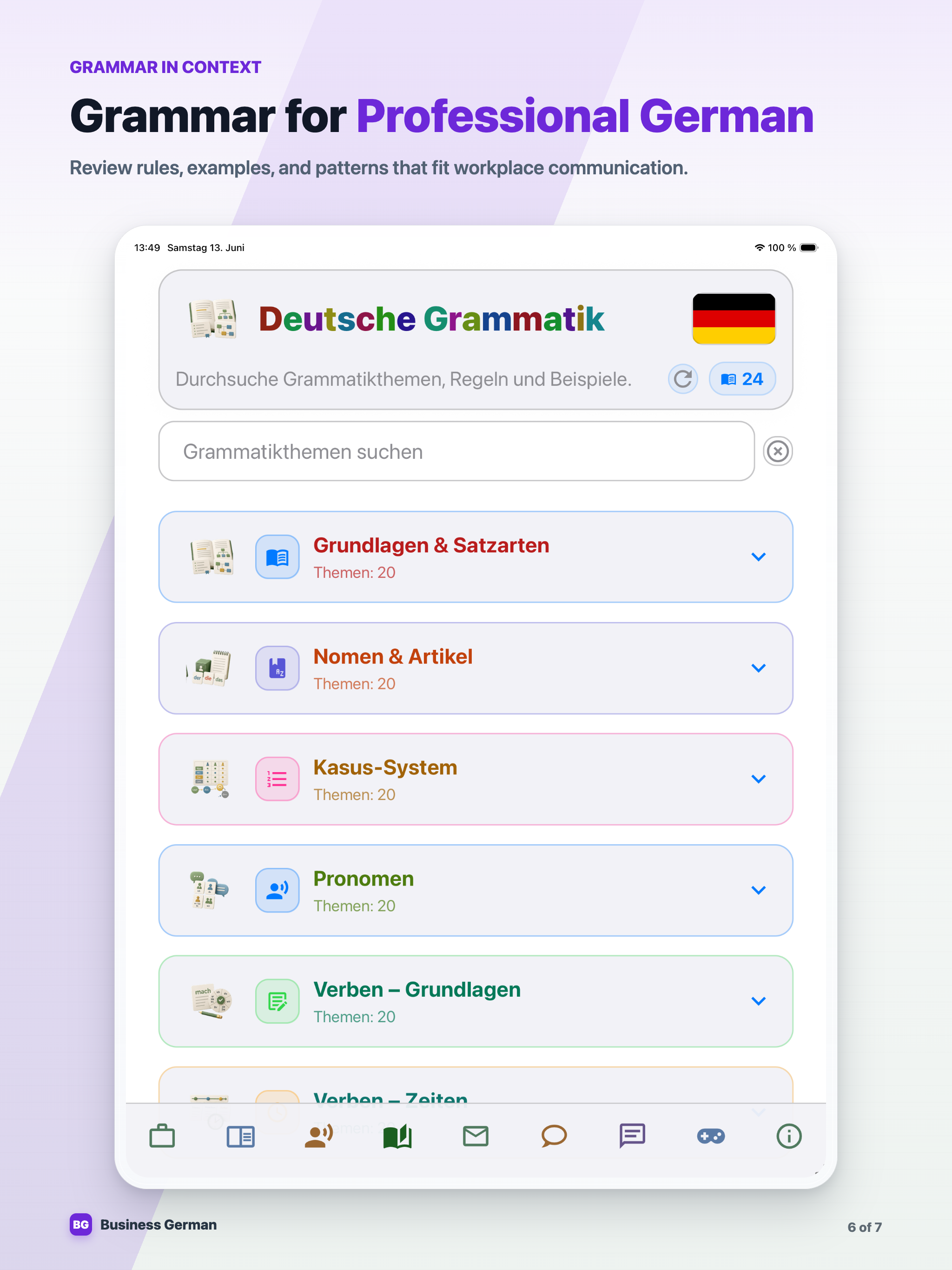The height and width of the screenshot is (1270, 952).
Task: Click the der die das cards illustration
Action: tap(209, 668)
